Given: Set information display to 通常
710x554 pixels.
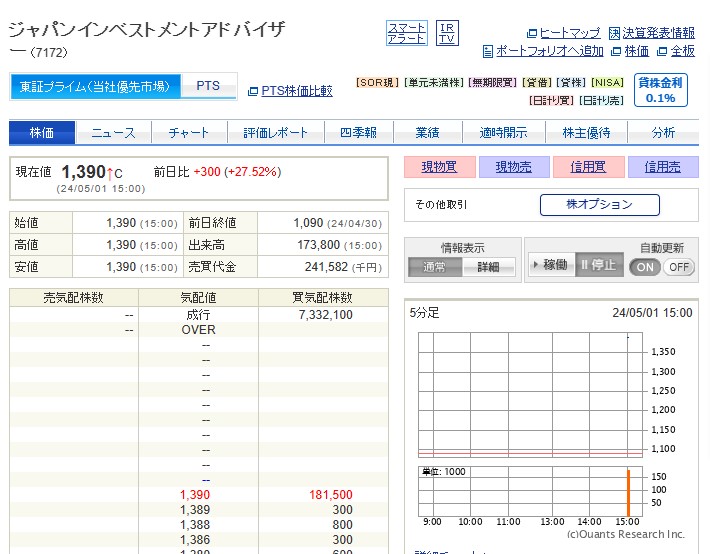Looking at the screenshot, I should 435,267.
